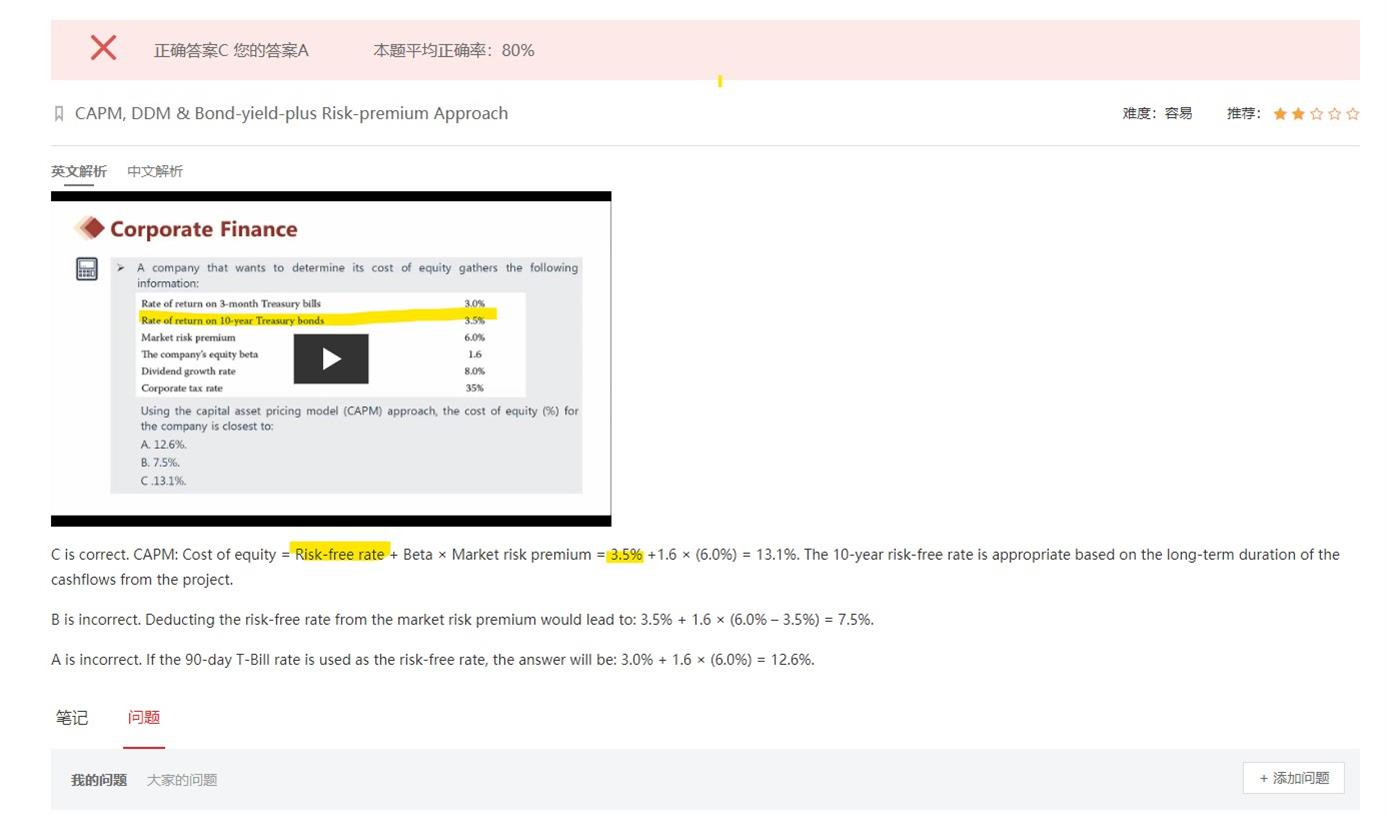Click option 'C .13.1%' in the slide
Screen dimensions: 1386x818
pos(164,480)
